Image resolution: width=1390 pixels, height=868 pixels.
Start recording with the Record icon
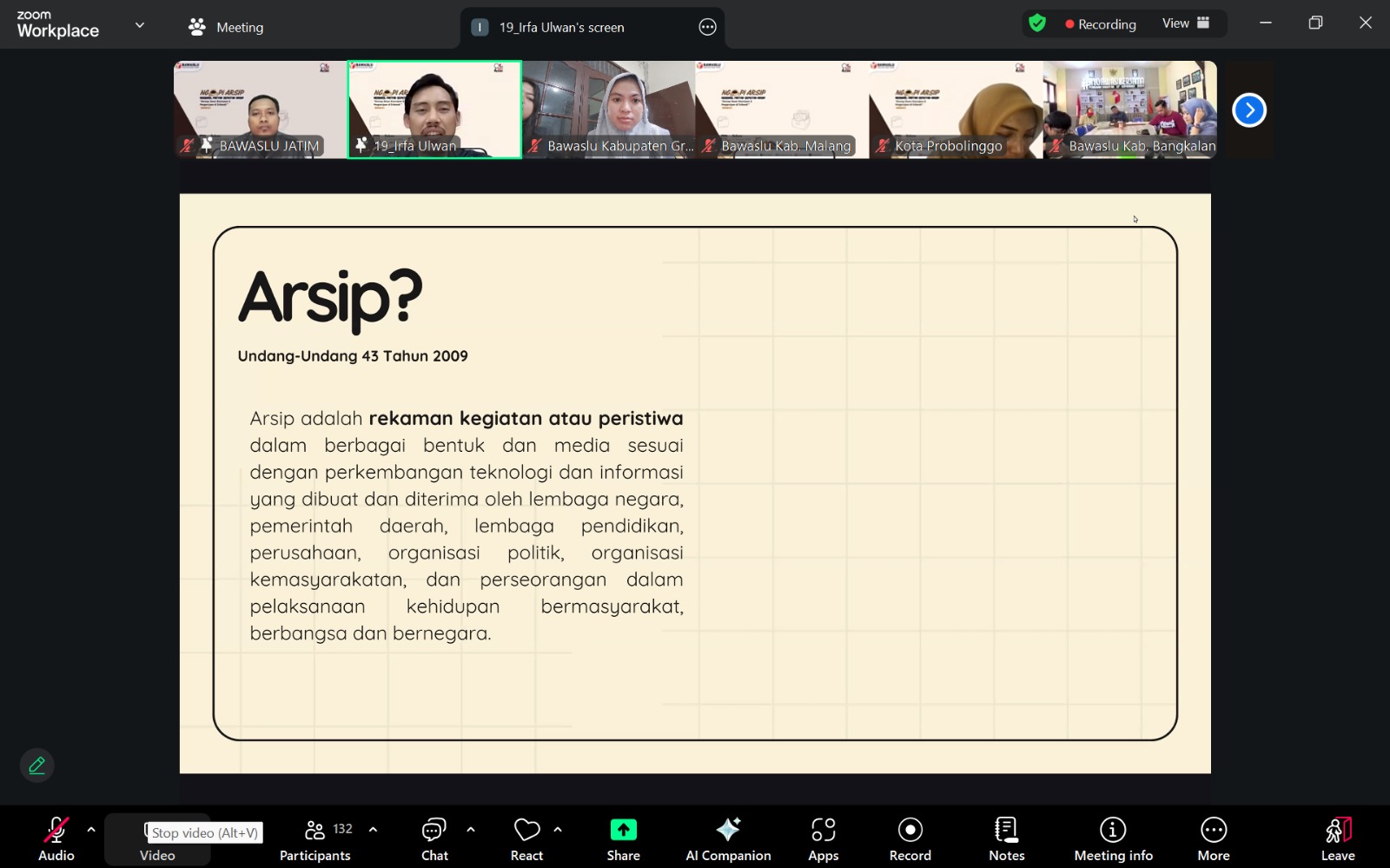909,837
